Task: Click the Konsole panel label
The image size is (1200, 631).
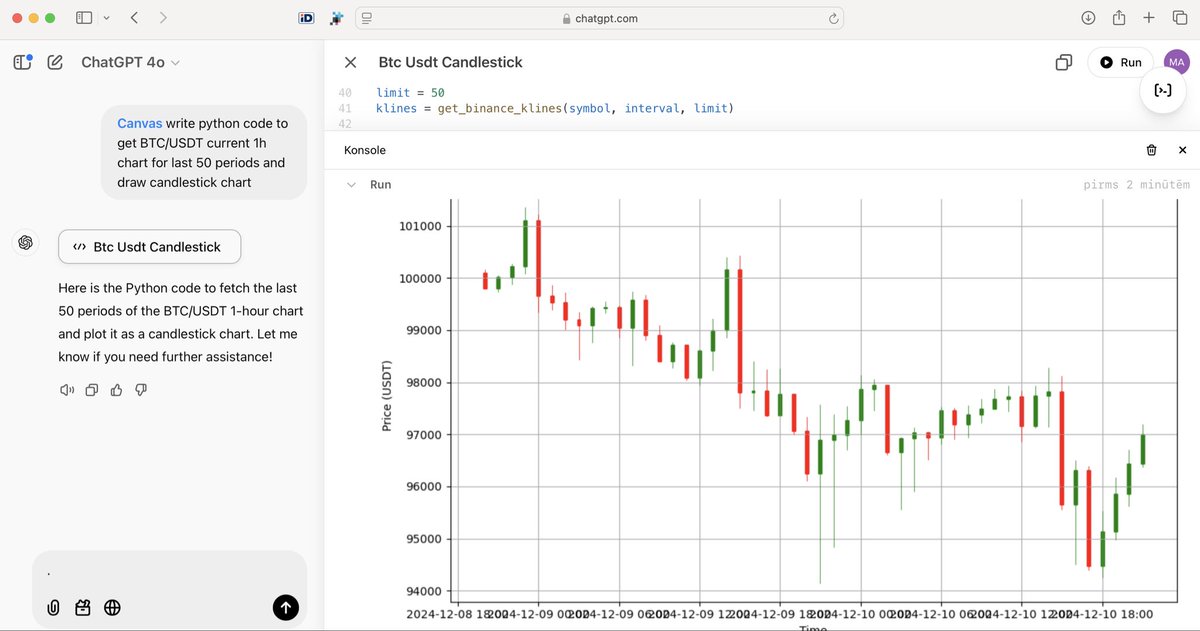Action: 365,150
